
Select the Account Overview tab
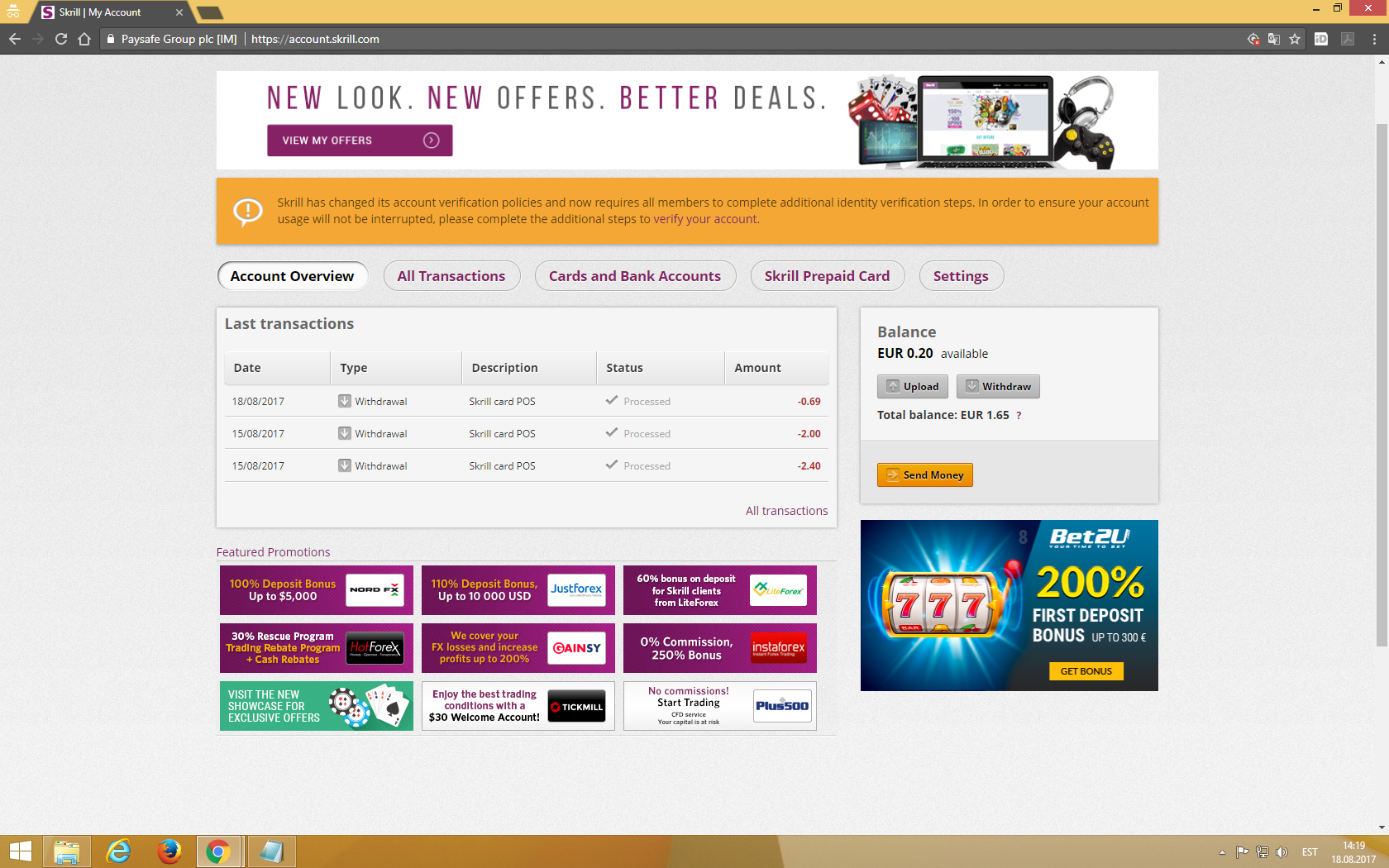pyautogui.click(x=293, y=276)
